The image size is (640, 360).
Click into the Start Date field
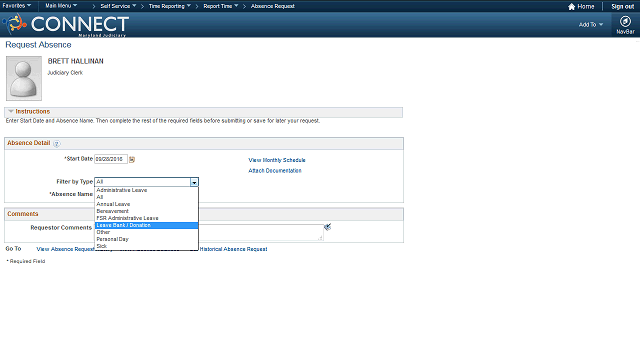pyautogui.click(x=111, y=159)
